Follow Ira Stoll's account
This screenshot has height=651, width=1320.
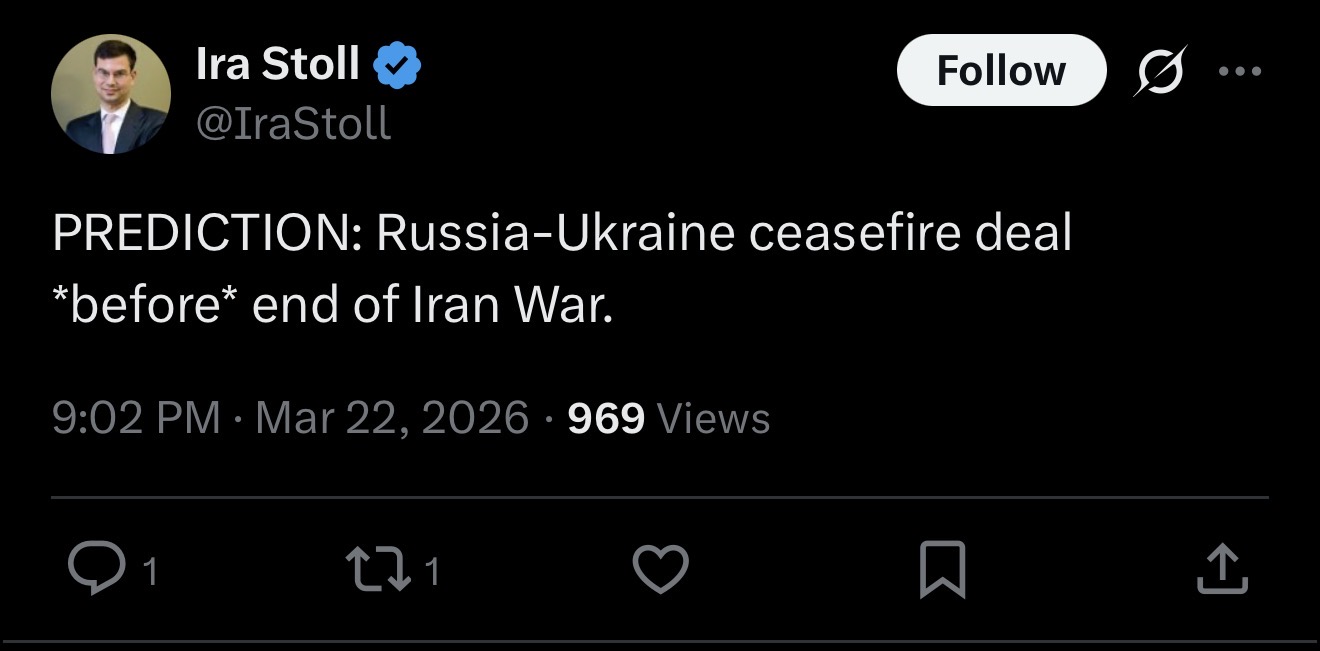[1001, 71]
